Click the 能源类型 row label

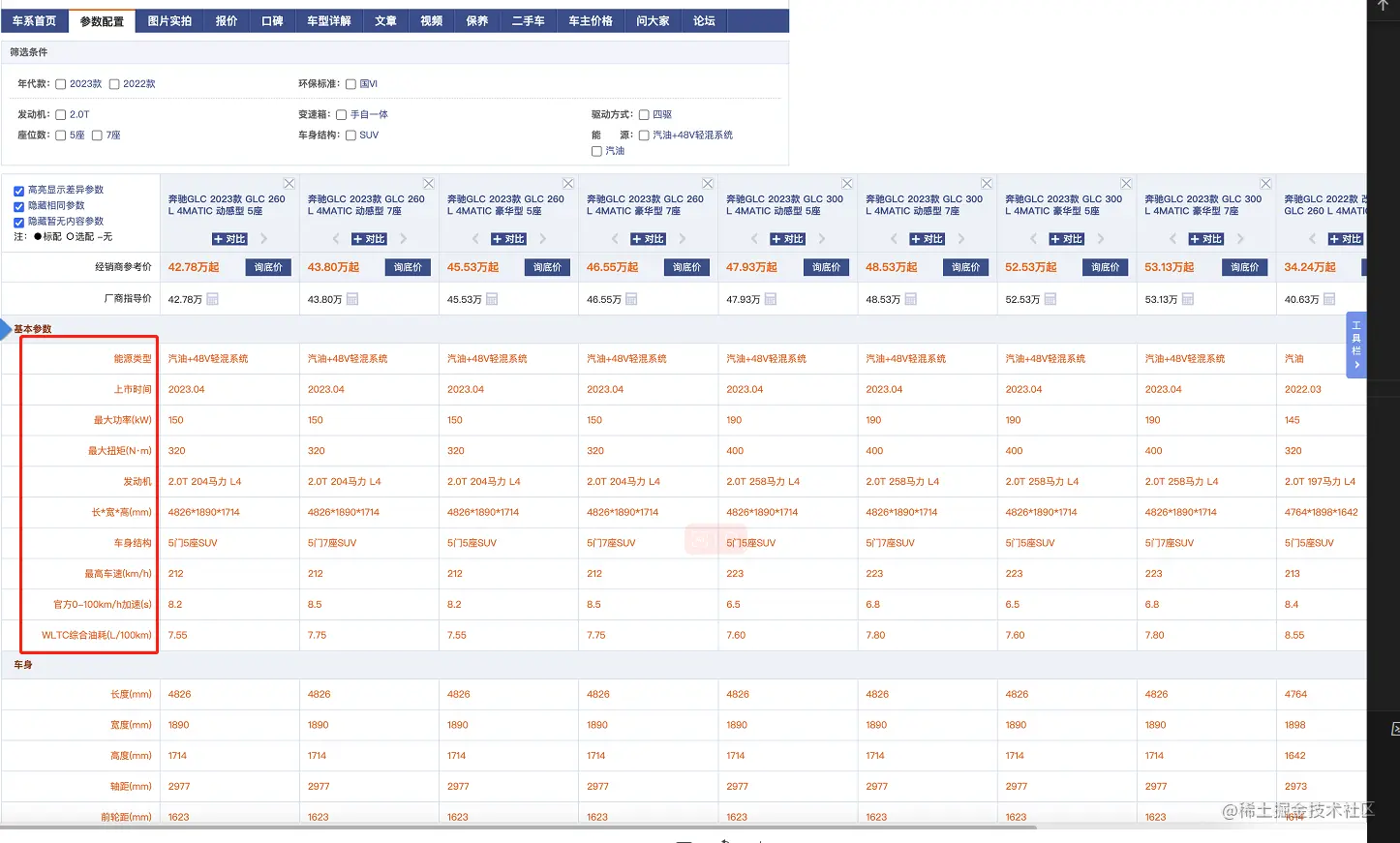[x=133, y=359]
